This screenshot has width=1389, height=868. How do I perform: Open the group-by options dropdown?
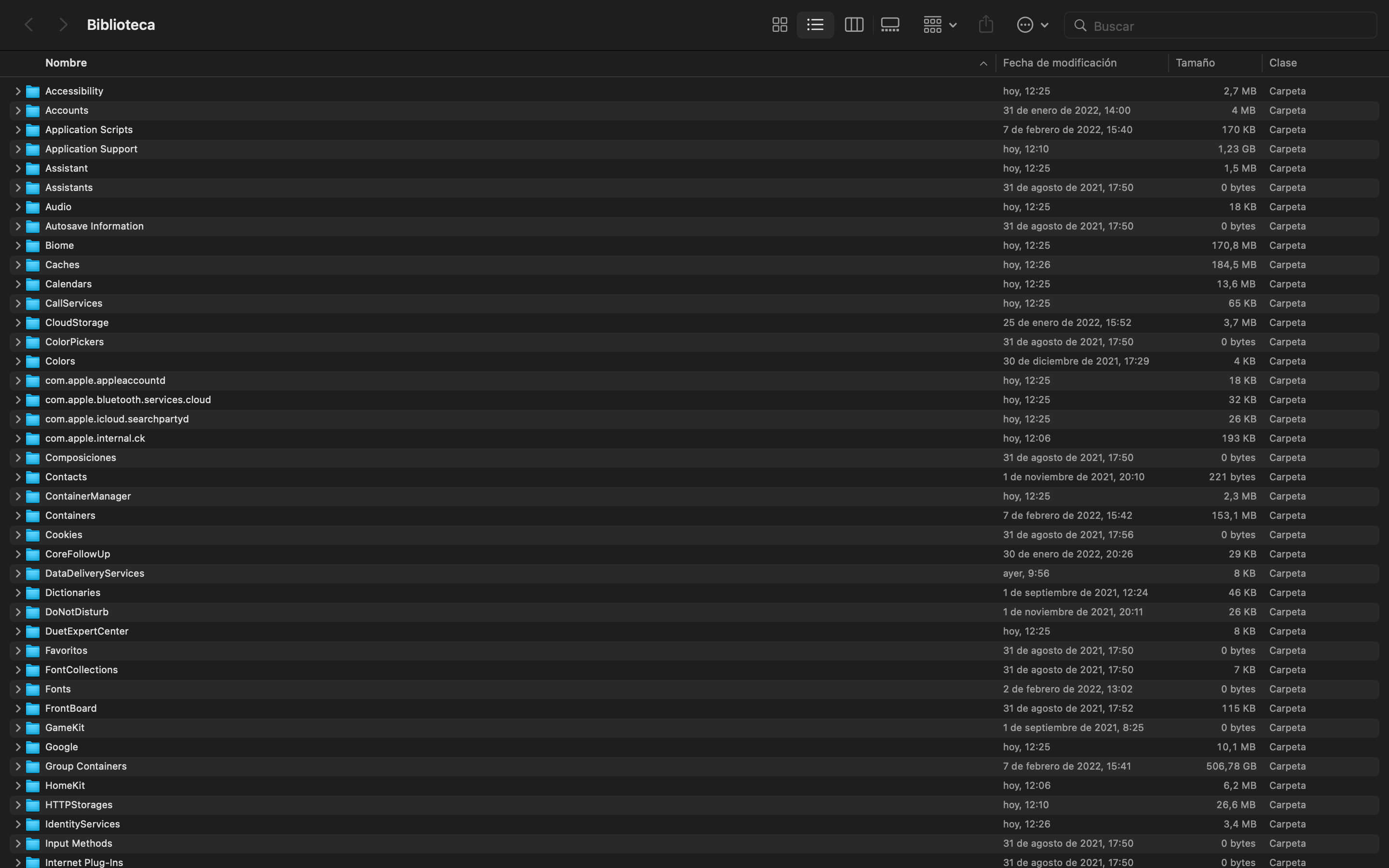click(940, 25)
